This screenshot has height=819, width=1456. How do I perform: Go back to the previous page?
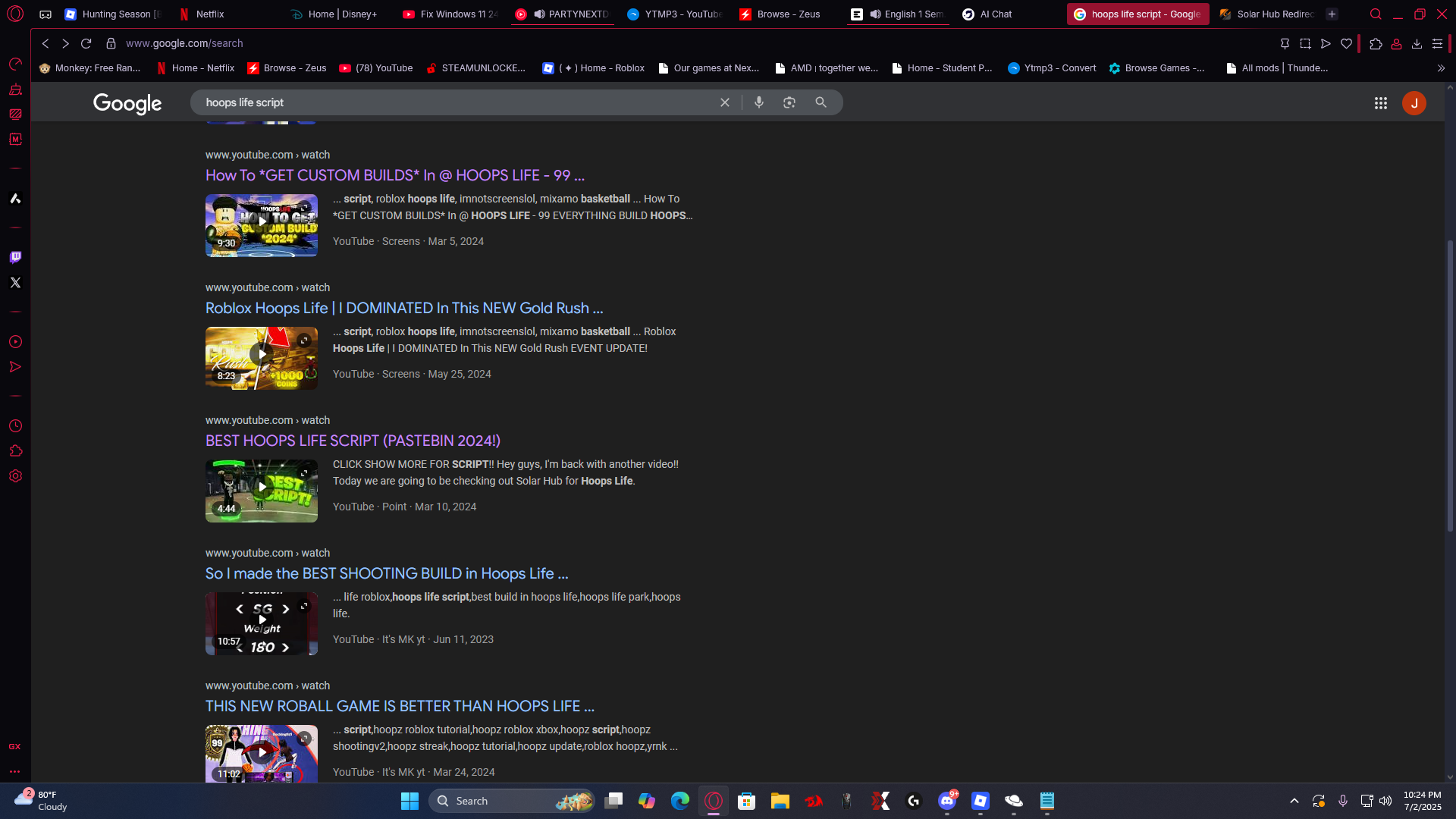click(45, 44)
